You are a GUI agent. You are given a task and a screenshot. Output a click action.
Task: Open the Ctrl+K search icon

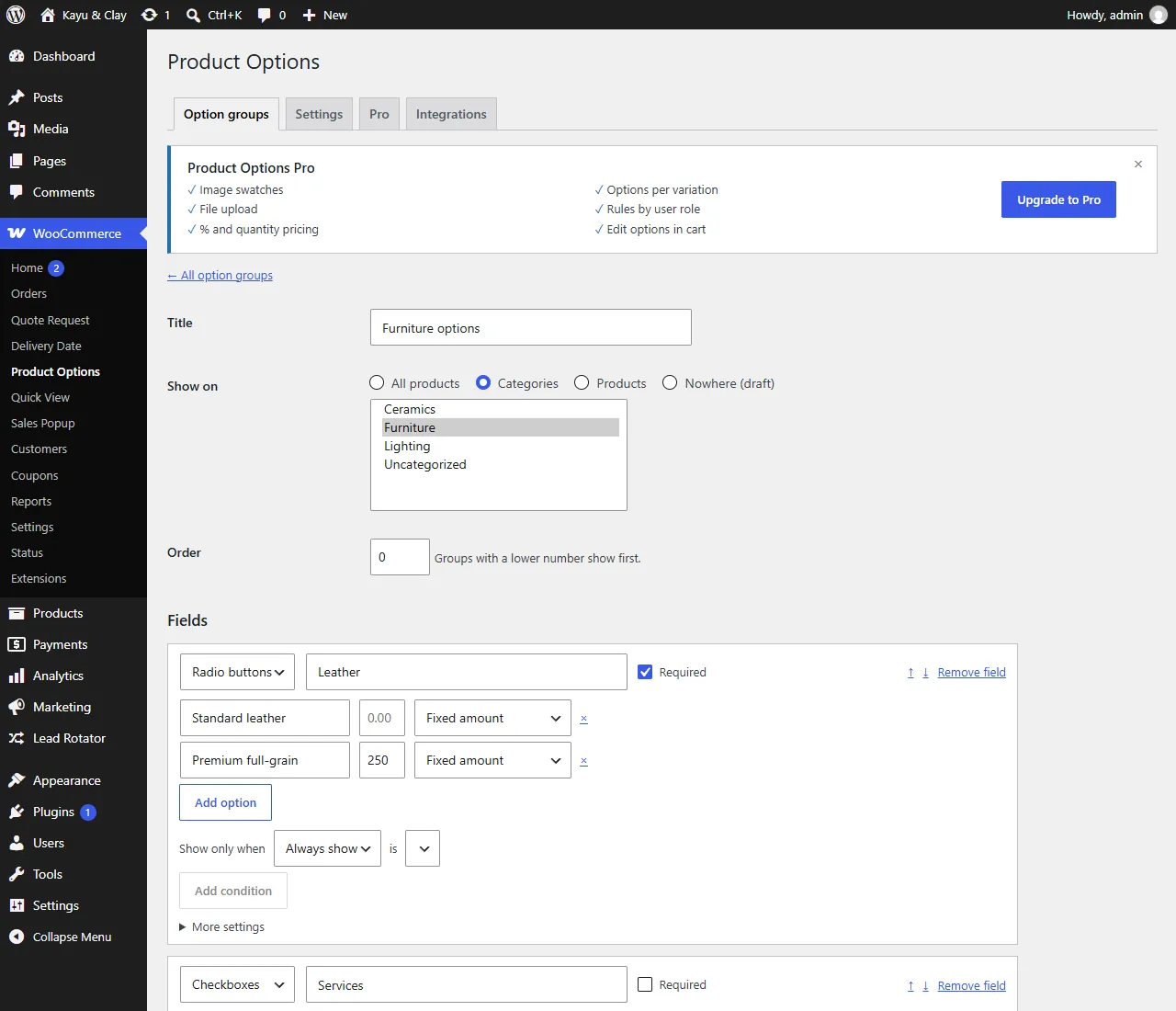pos(193,15)
